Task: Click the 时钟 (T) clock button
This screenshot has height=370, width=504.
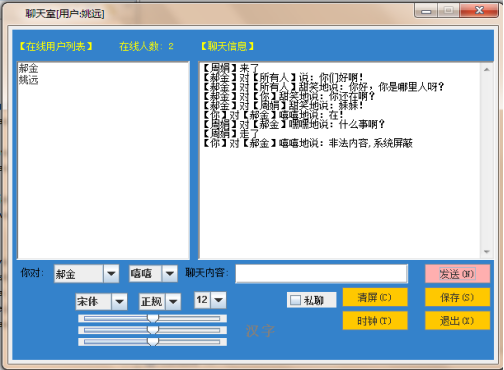Action: (375, 321)
